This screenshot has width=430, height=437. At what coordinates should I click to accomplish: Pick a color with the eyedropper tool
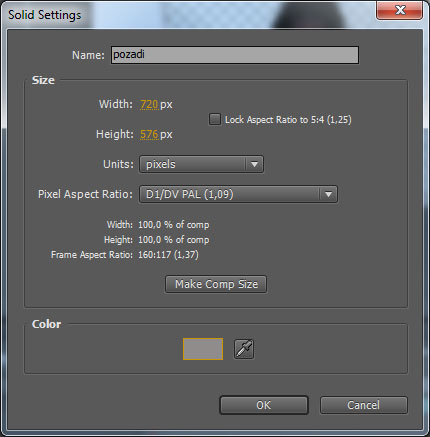point(244,349)
